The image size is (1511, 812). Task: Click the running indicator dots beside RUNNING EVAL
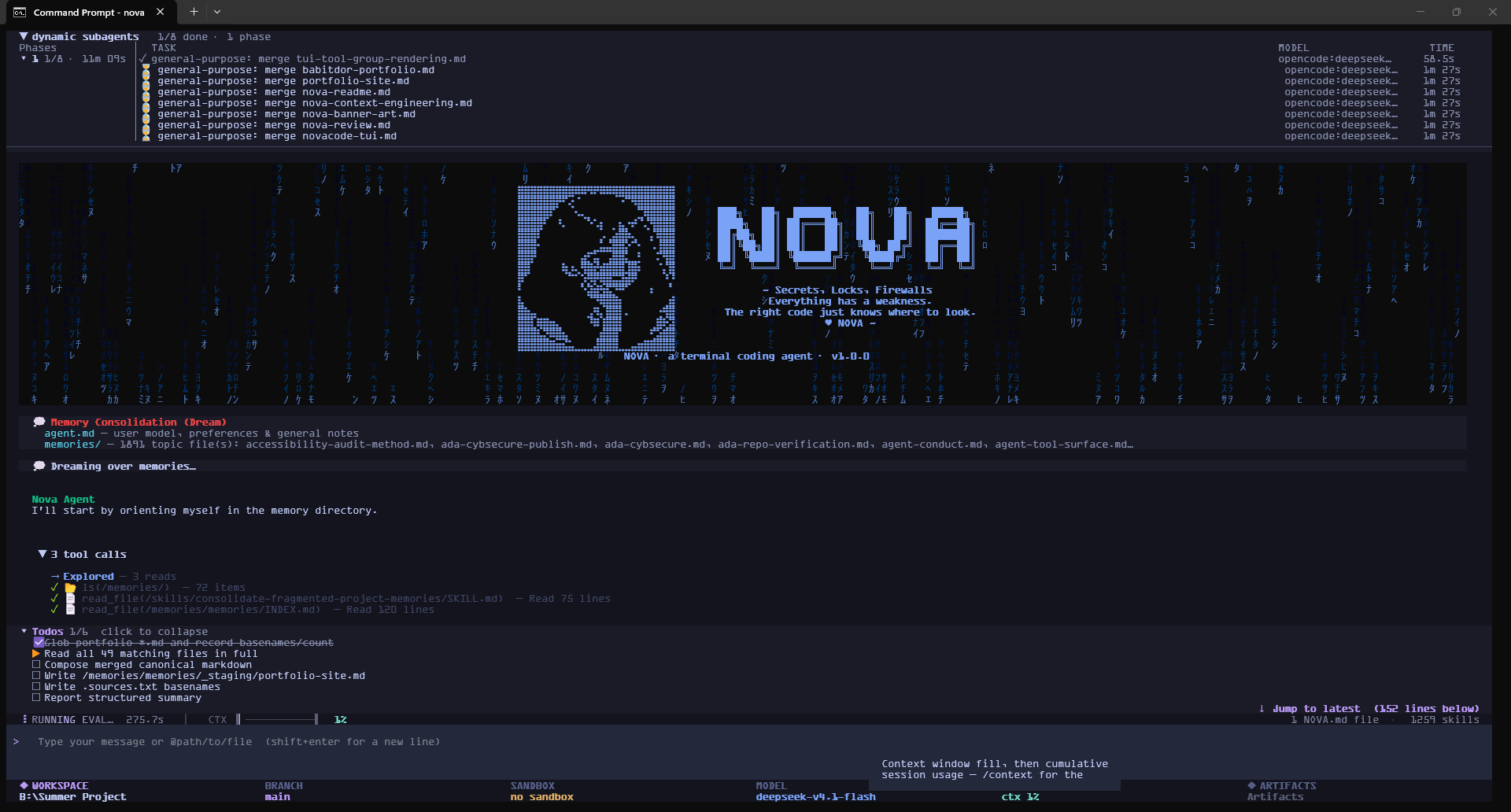point(24,719)
